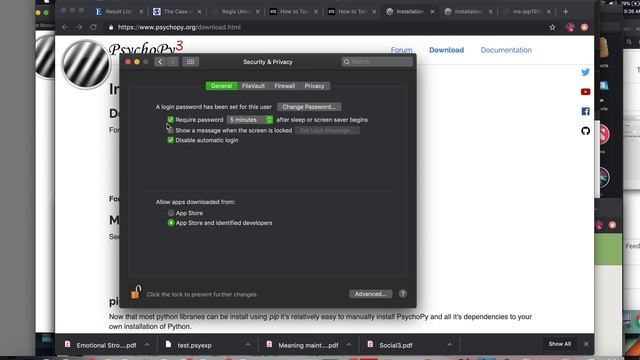This screenshot has width=640, height=360.
Task: Open PsychoPy Twitter link icon
Action: coord(585,72)
